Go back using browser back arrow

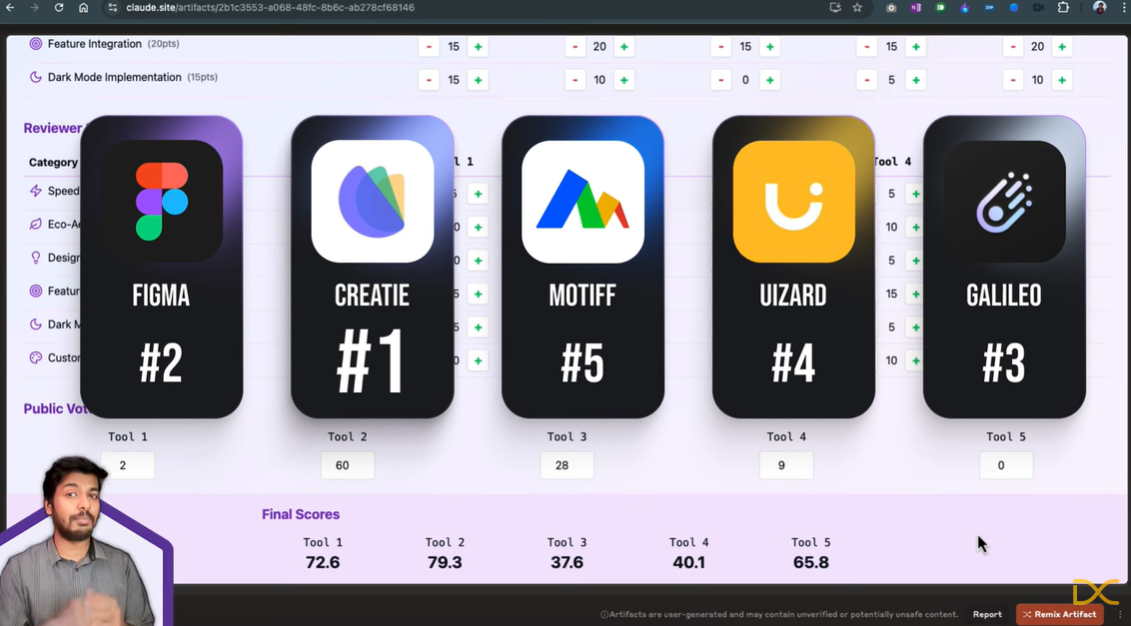10,7
